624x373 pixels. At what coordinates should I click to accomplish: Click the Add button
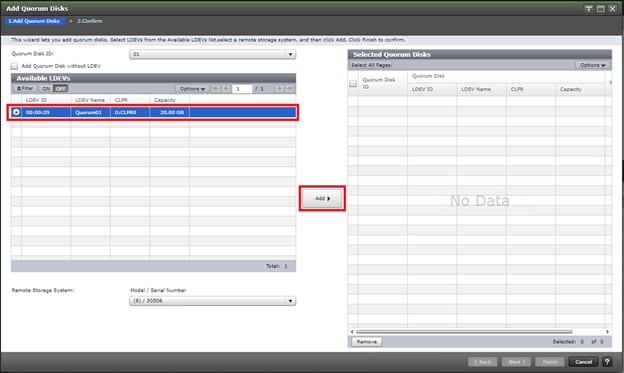[322, 198]
